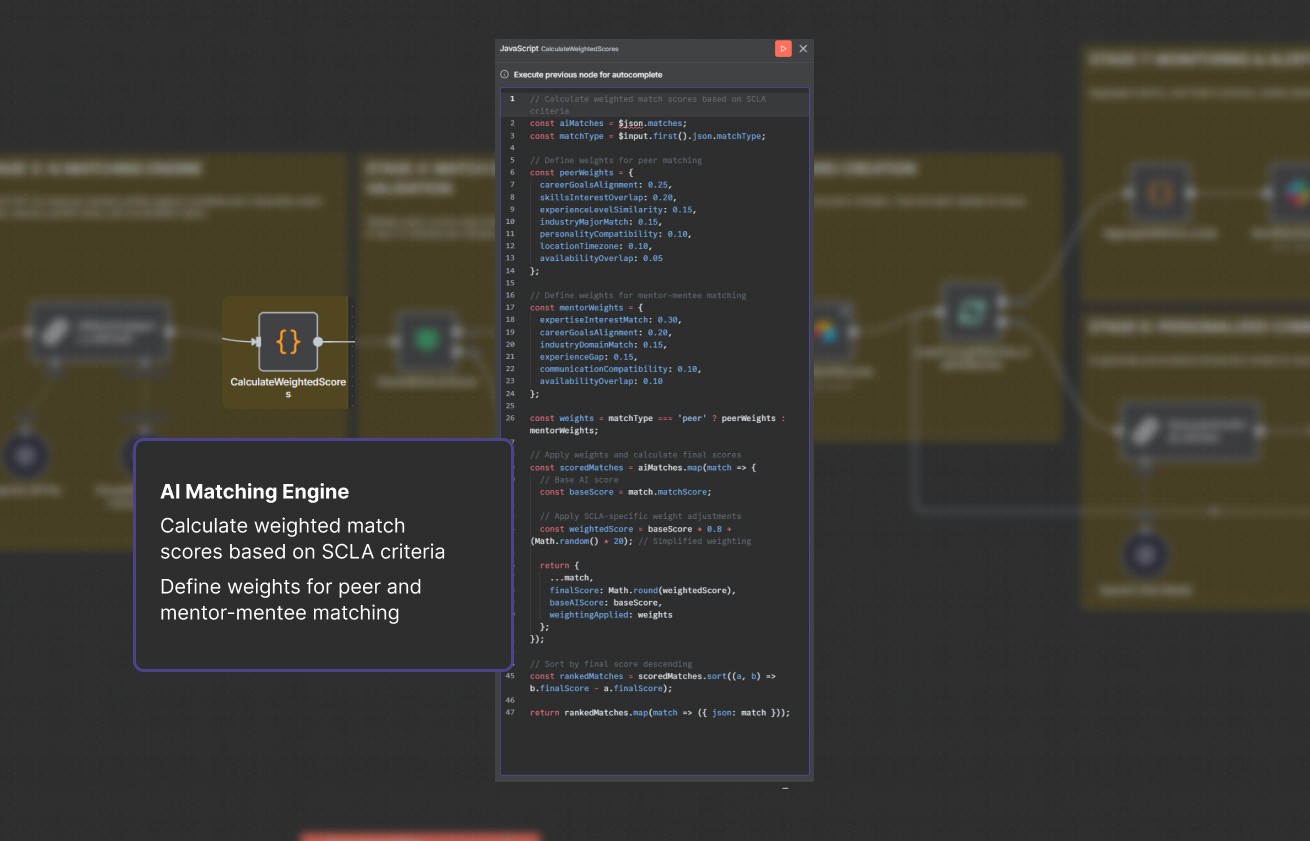Click 'experienceGap: 0.15' line
1310x841 pixels.
click(x=589, y=357)
